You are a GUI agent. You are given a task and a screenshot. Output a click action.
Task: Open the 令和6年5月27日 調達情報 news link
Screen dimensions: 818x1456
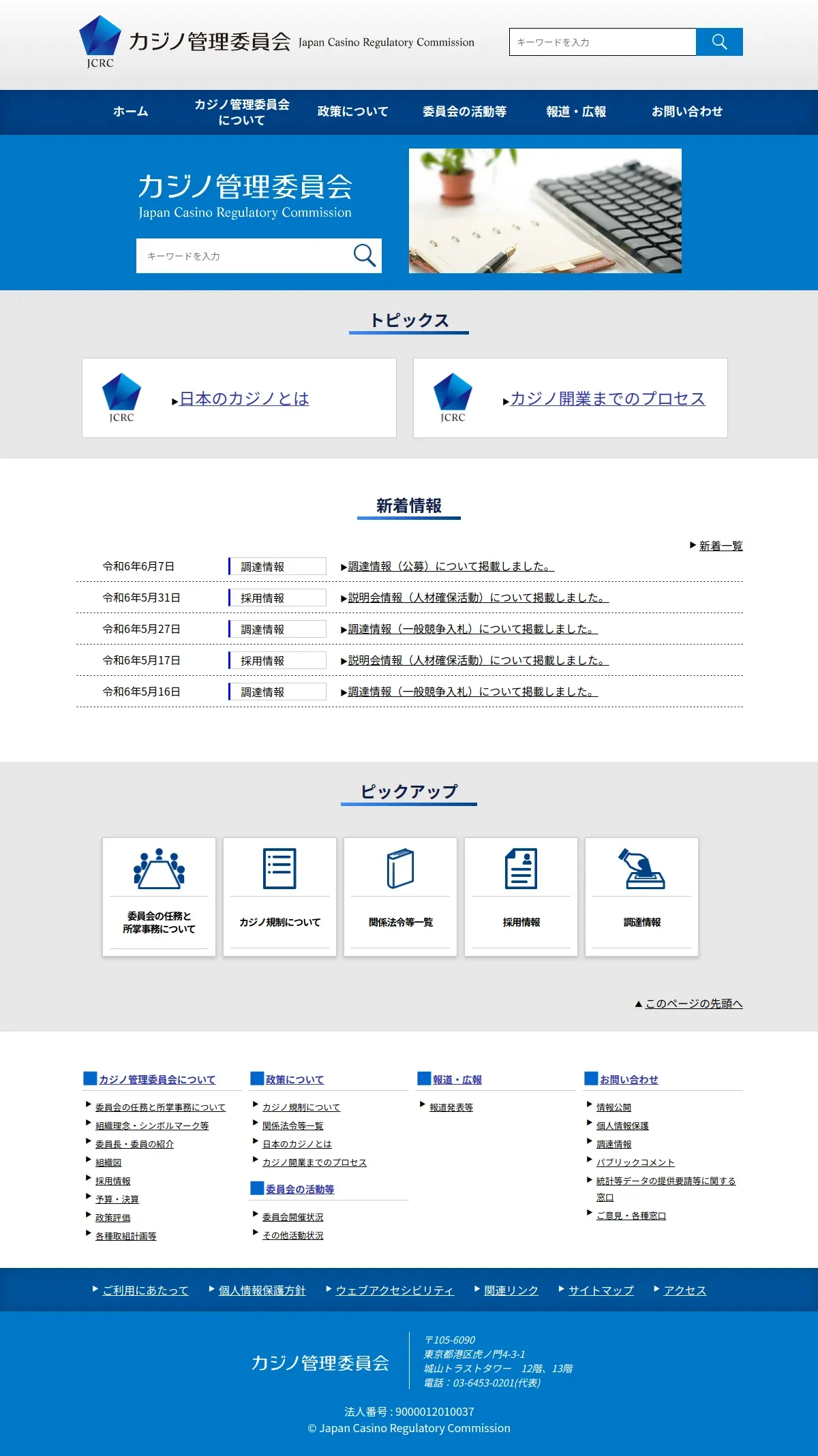pyautogui.click(x=473, y=629)
